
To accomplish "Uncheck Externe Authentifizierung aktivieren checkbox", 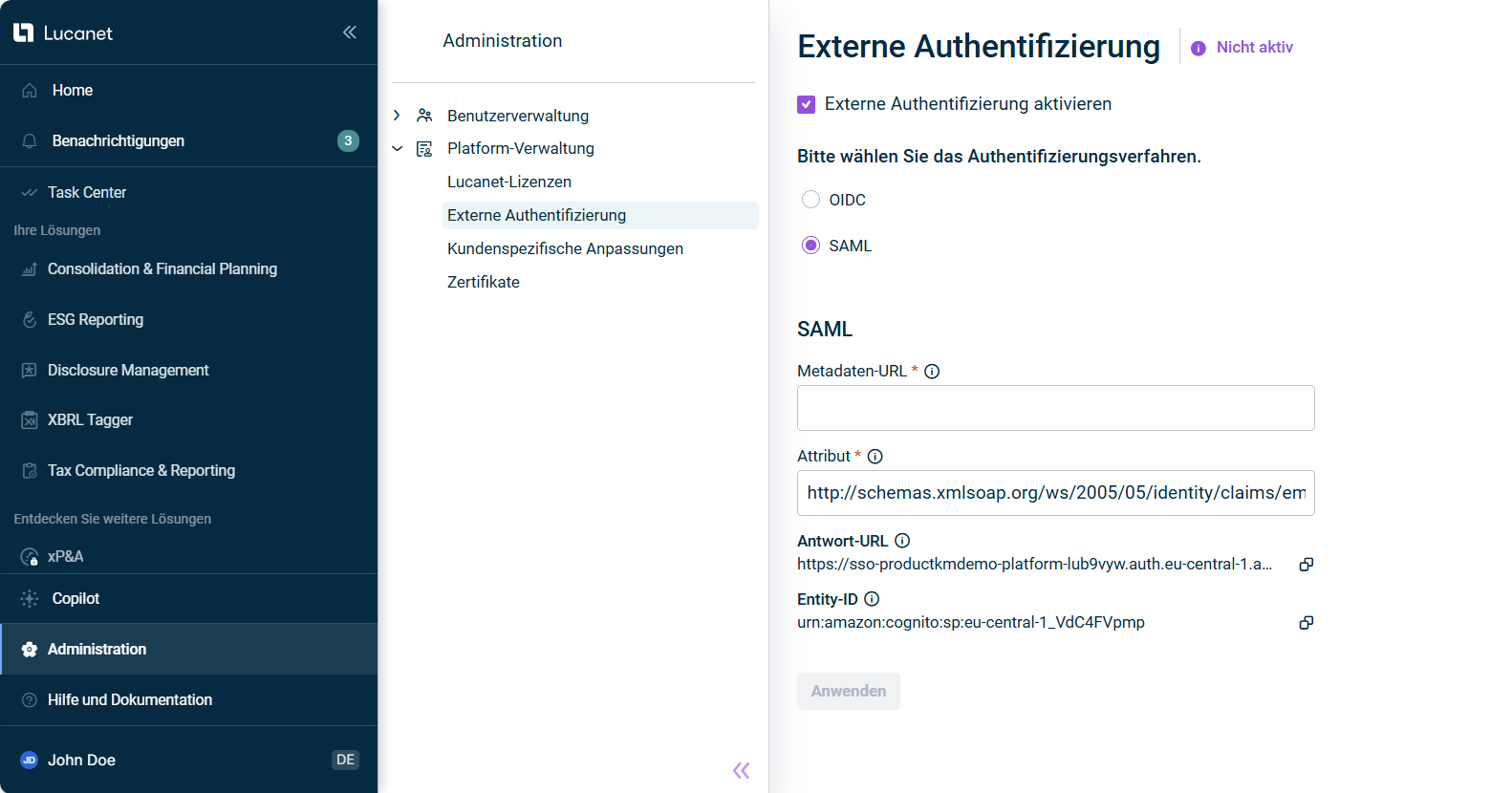I will tap(807, 104).
